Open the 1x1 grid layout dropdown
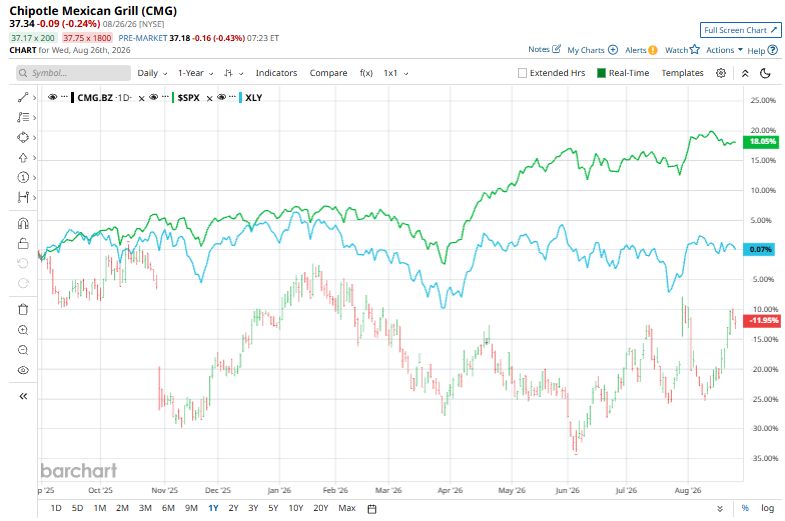This screenshot has width=785, height=521. click(396, 73)
